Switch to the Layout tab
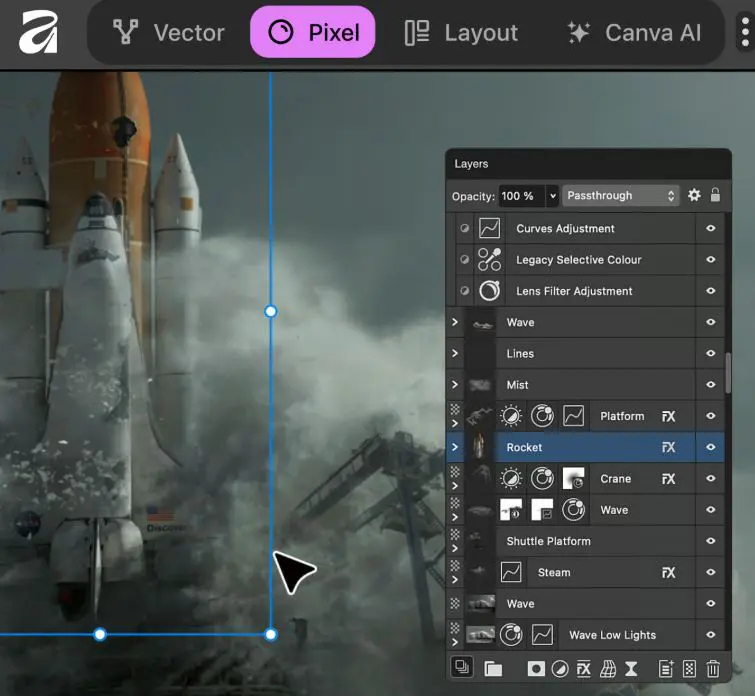The height and width of the screenshot is (696, 755). 461,32
